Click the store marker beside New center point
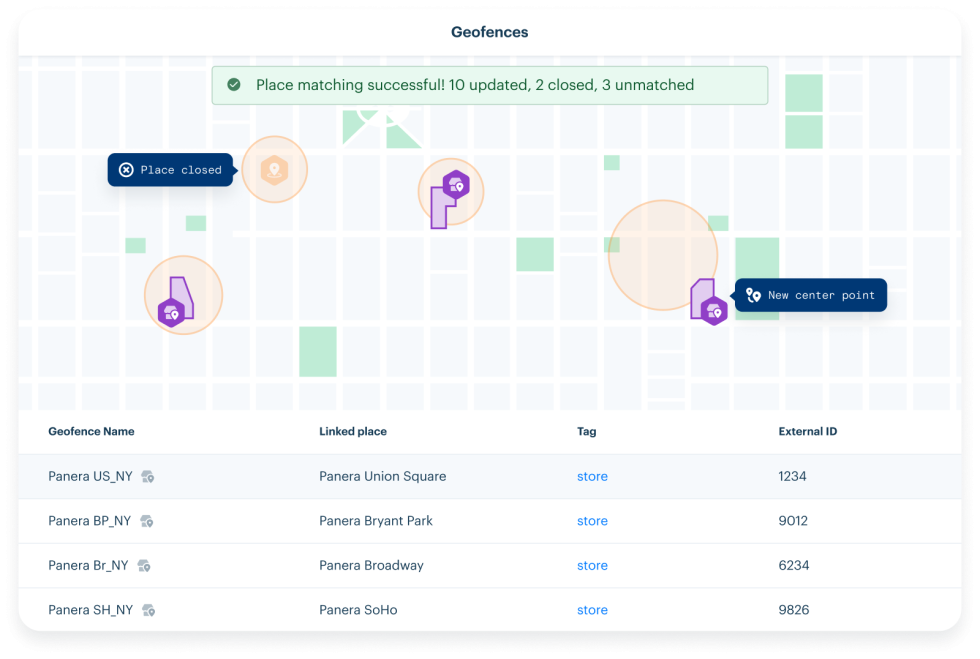 (x=713, y=311)
